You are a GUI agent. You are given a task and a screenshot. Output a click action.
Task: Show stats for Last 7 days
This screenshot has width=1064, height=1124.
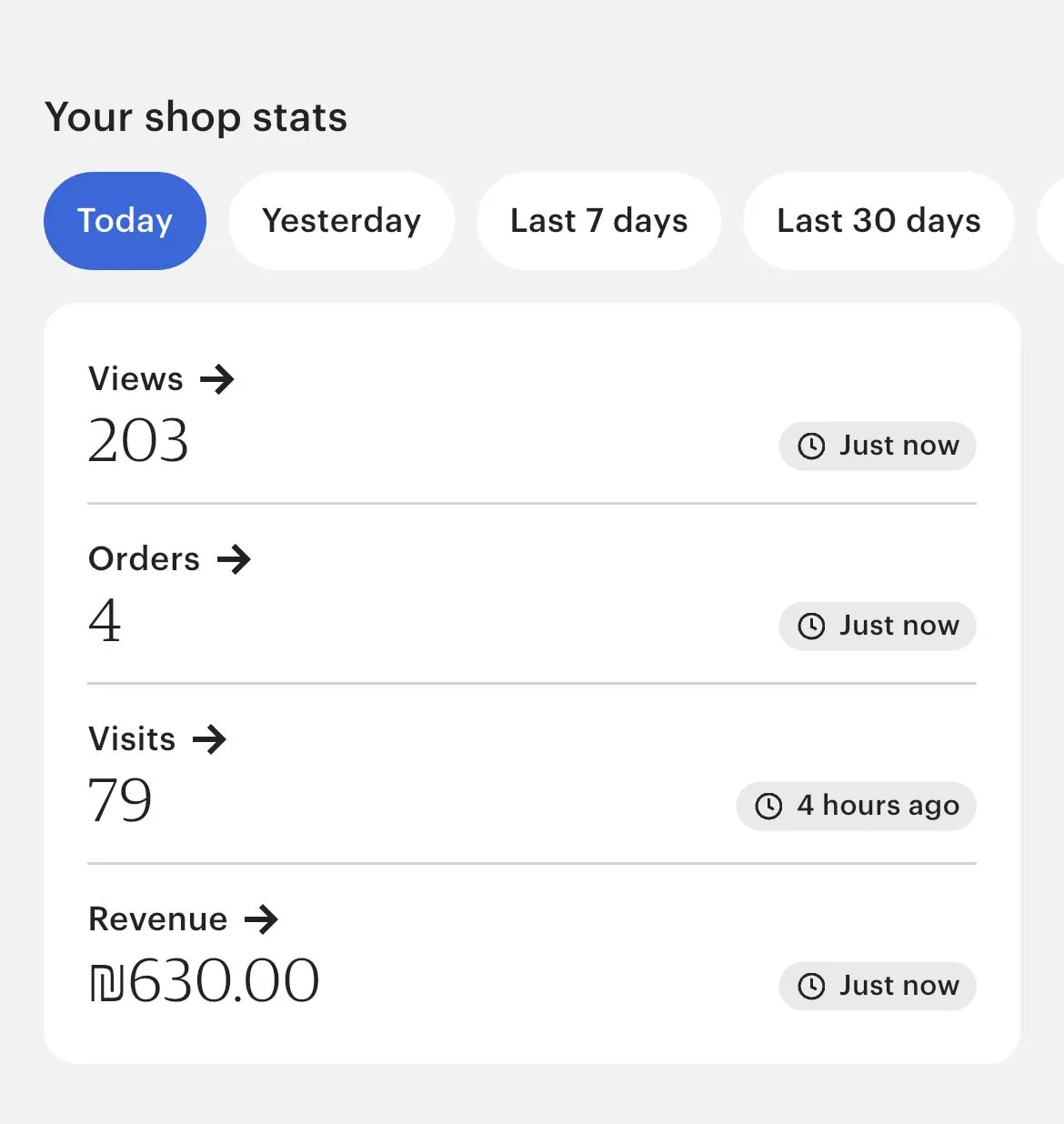pyautogui.click(x=598, y=221)
